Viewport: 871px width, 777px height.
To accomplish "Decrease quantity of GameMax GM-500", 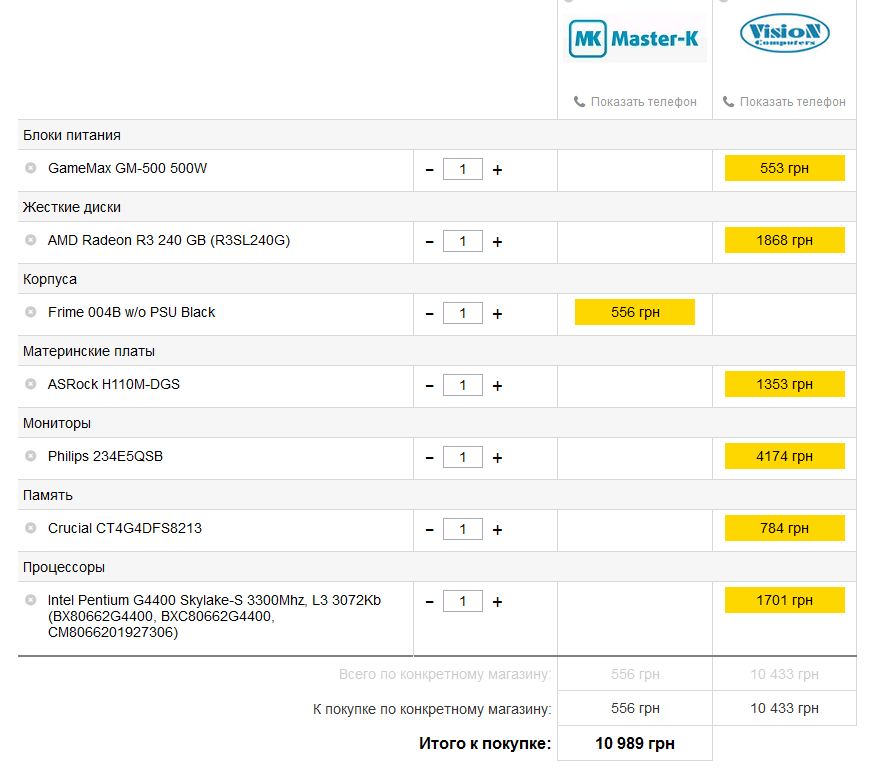I will (429, 170).
